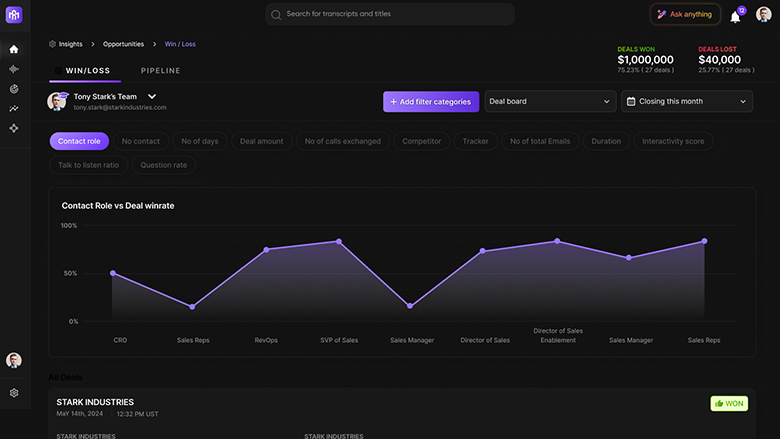Click the RevOps axis label
Image resolution: width=780 pixels, height=439 pixels.
pos(266,340)
